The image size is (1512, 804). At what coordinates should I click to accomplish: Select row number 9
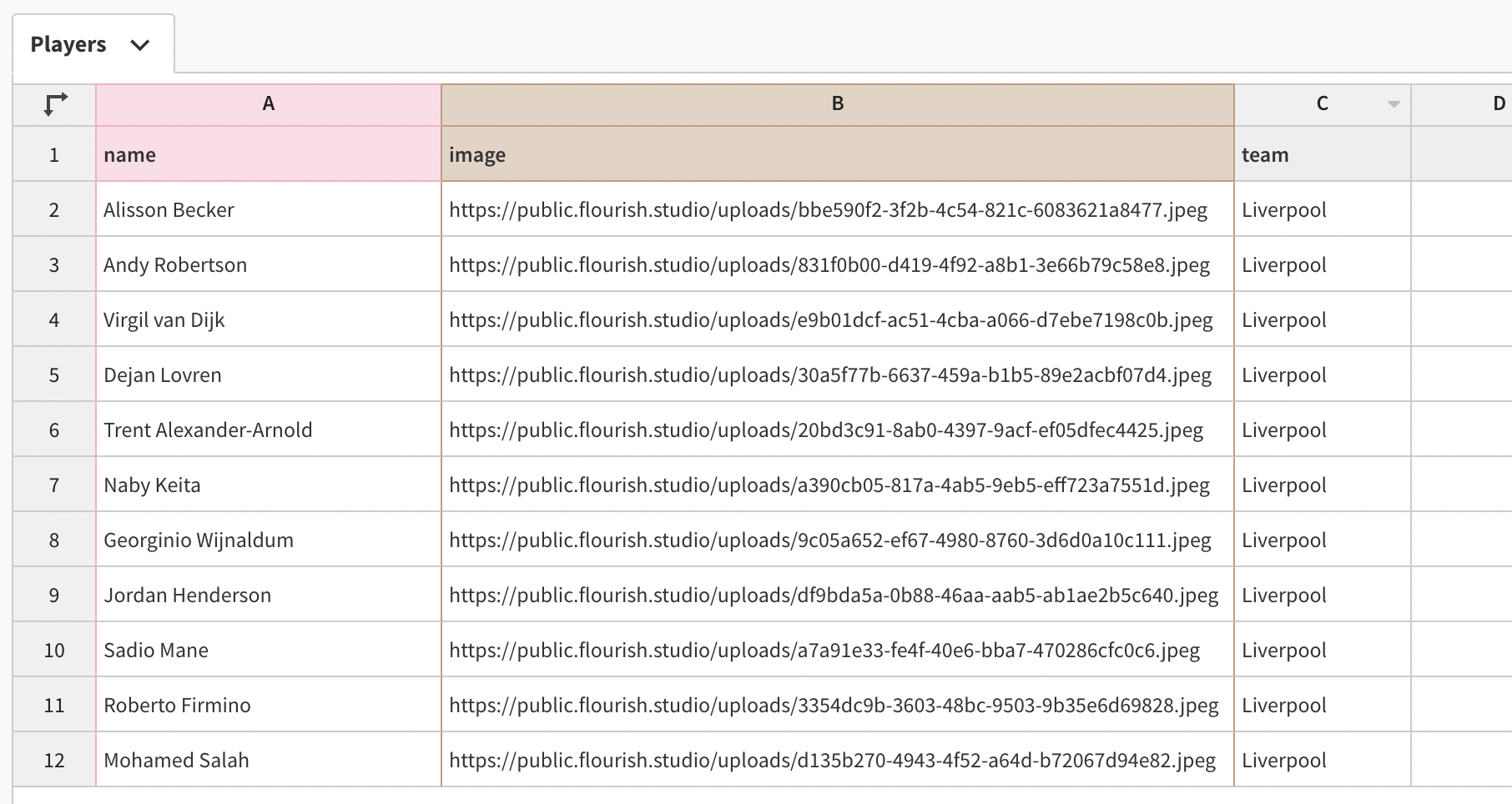[54, 595]
